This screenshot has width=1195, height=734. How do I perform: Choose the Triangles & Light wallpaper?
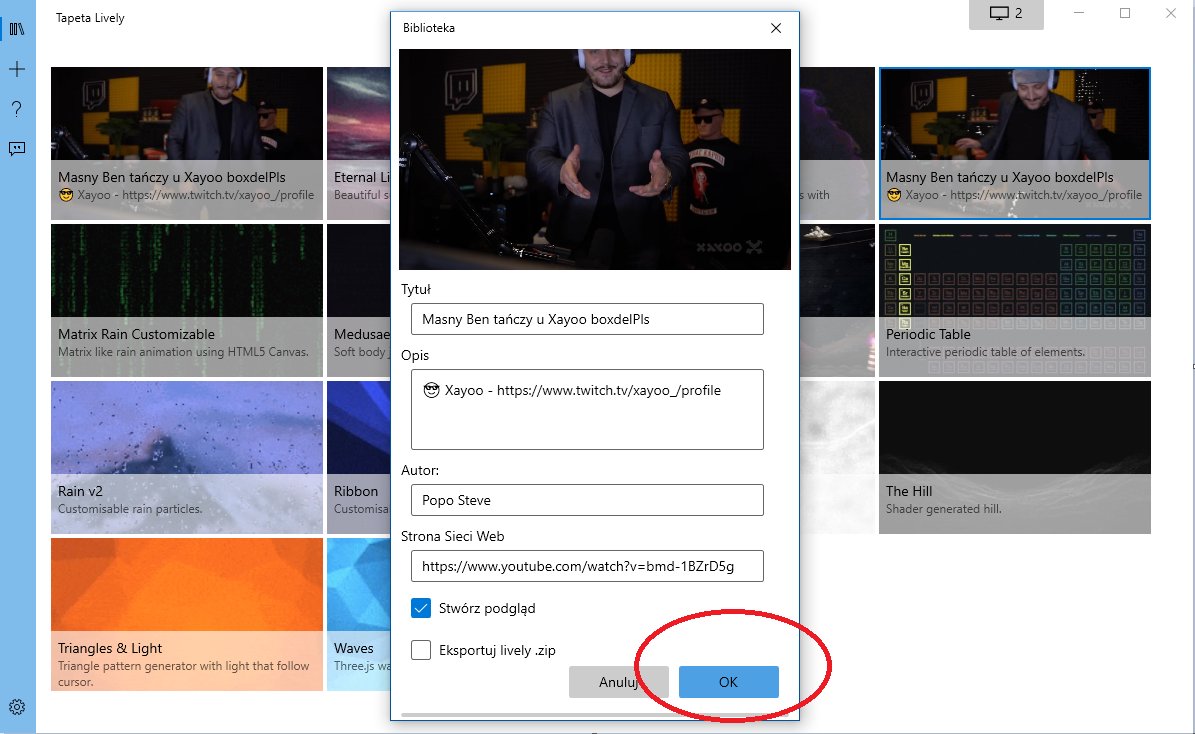click(x=187, y=614)
